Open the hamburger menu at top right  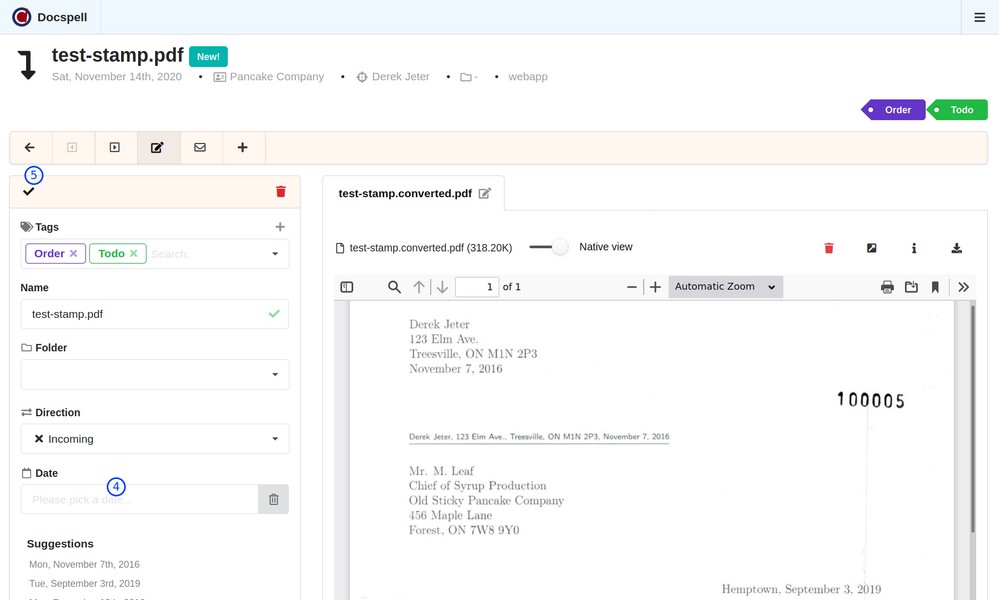pyautogui.click(x=979, y=17)
